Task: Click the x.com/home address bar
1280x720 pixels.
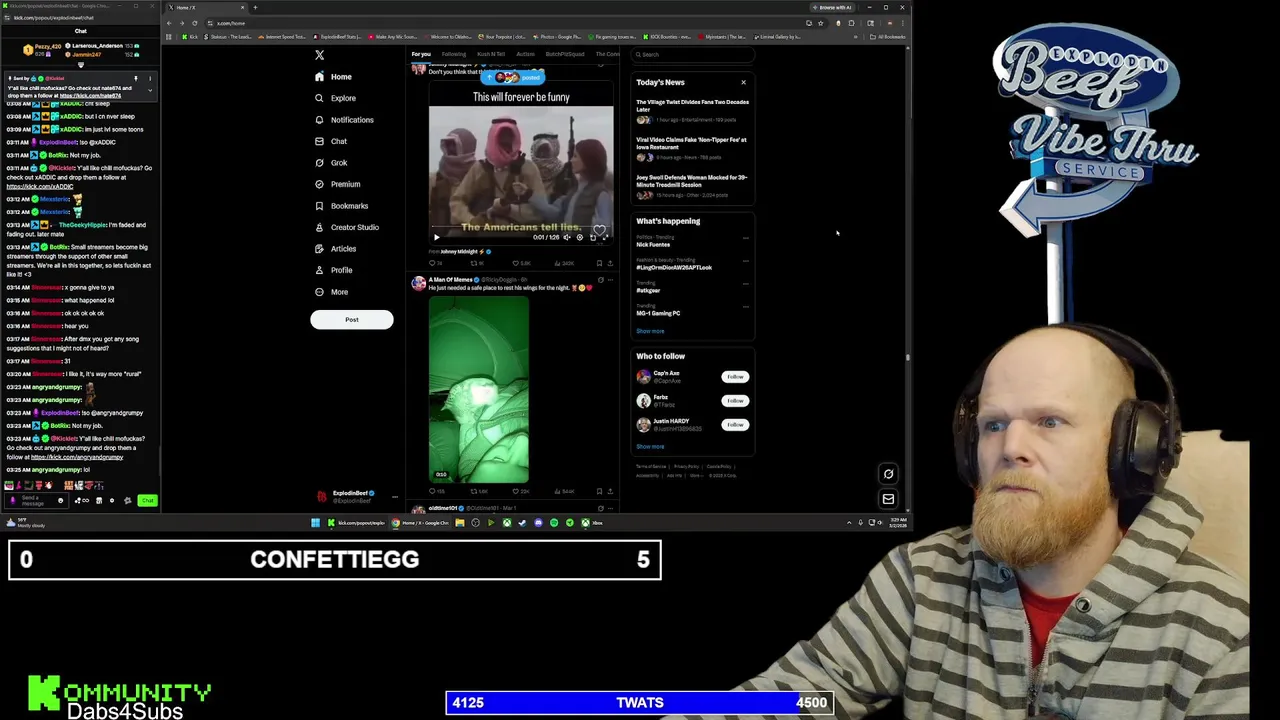Action: point(500,23)
